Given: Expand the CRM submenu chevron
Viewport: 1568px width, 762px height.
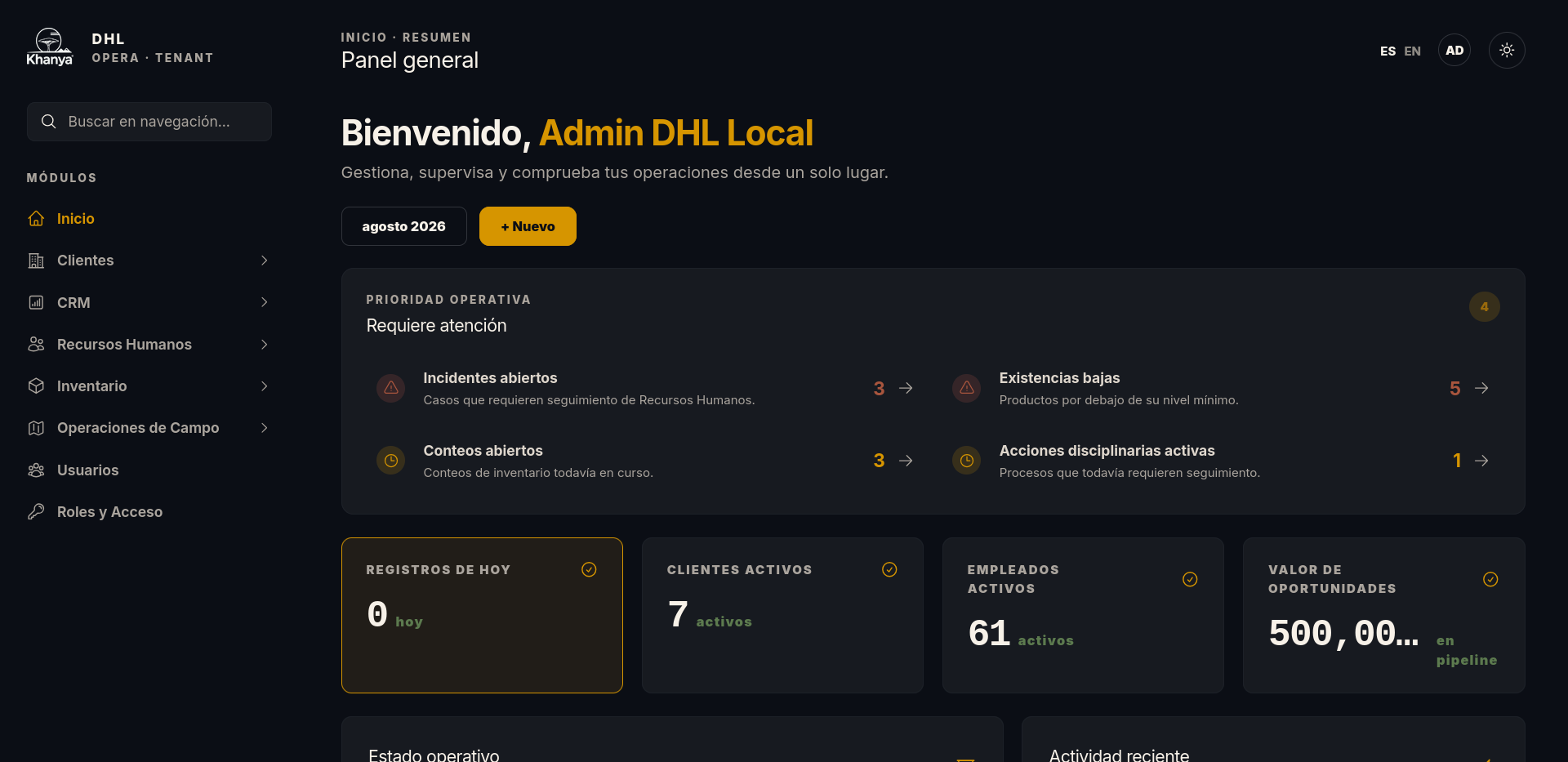Looking at the screenshot, I should (x=264, y=302).
